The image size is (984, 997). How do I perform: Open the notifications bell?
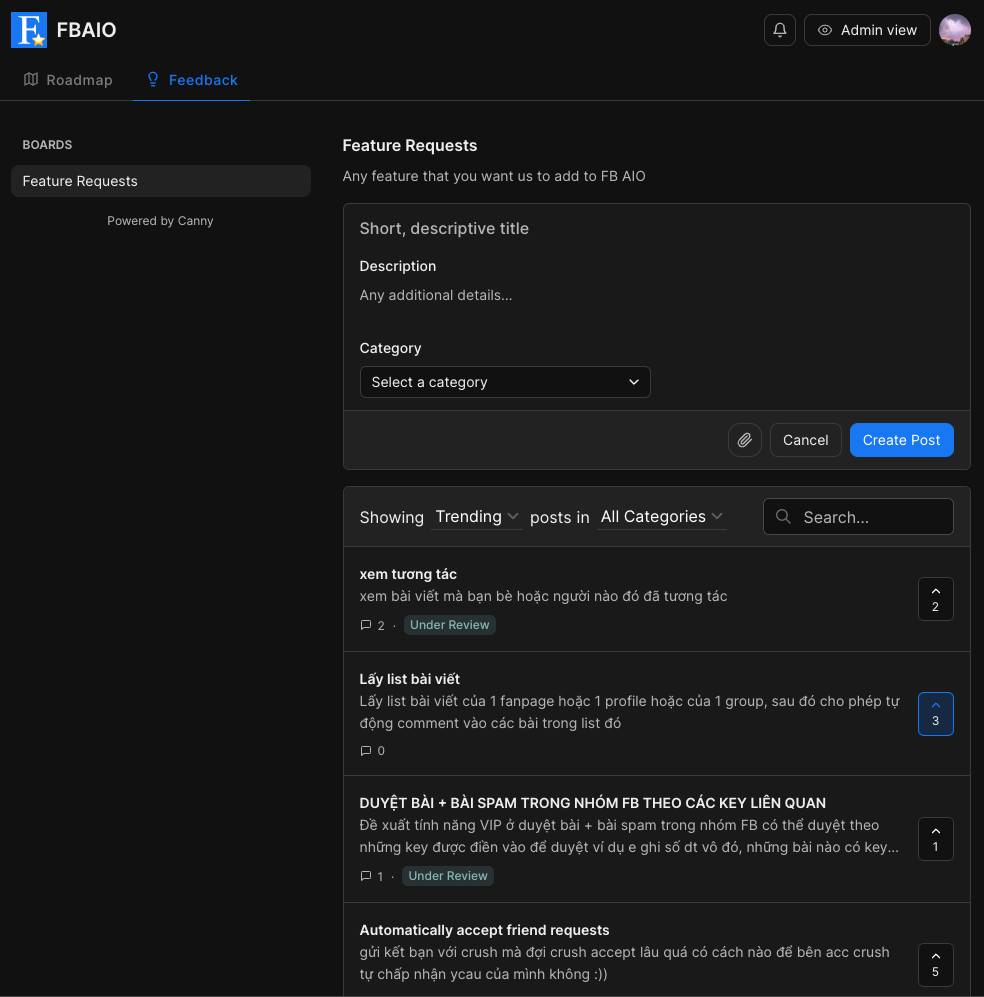coord(779,30)
